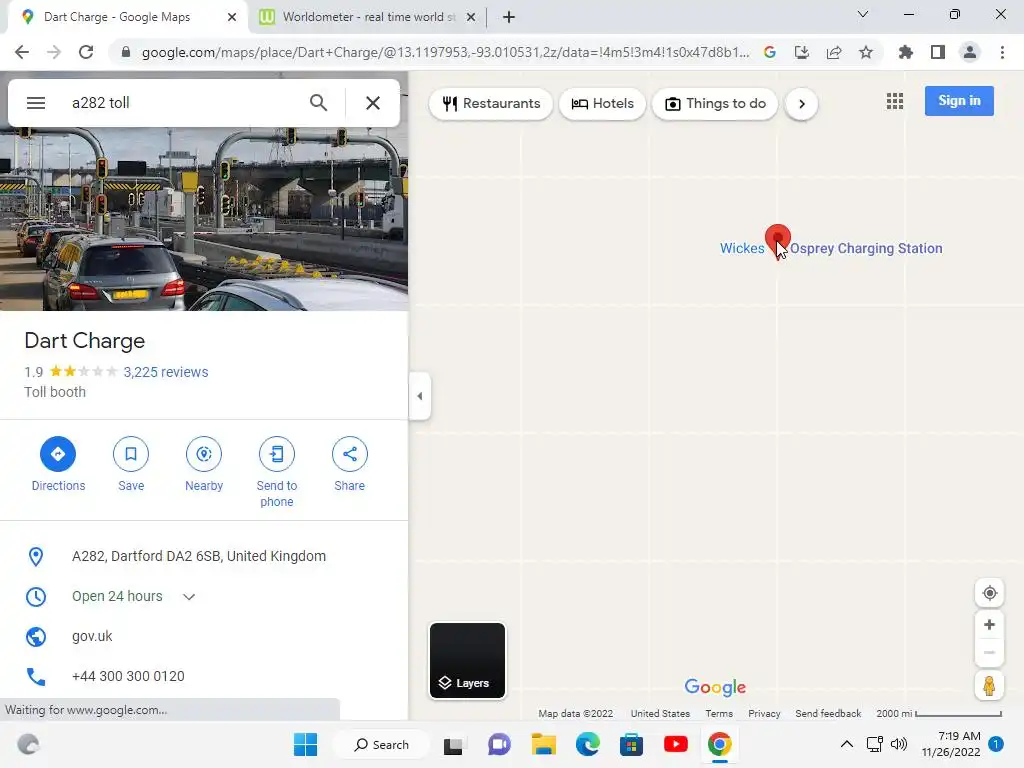Close the Worldometer tab
The height and width of the screenshot is (768, 1024).
pos(471,17)
